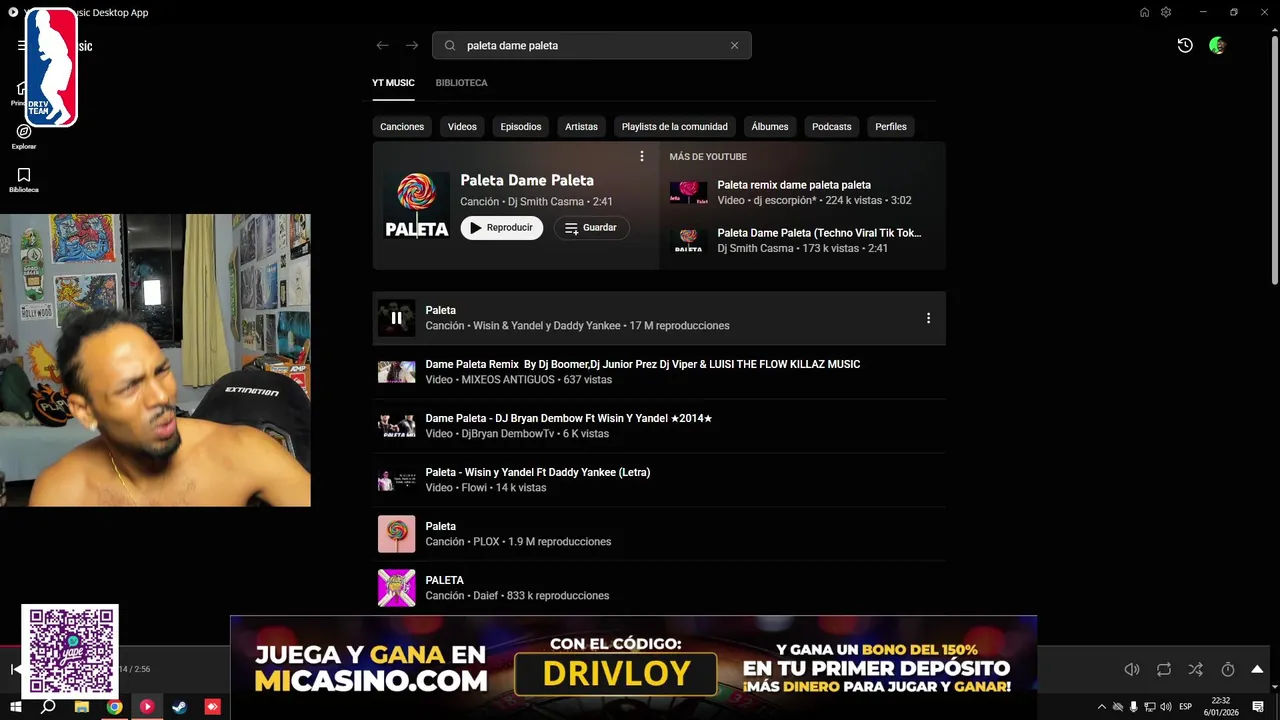Click the Daief PALETA thumbnail

pos(396,588)
